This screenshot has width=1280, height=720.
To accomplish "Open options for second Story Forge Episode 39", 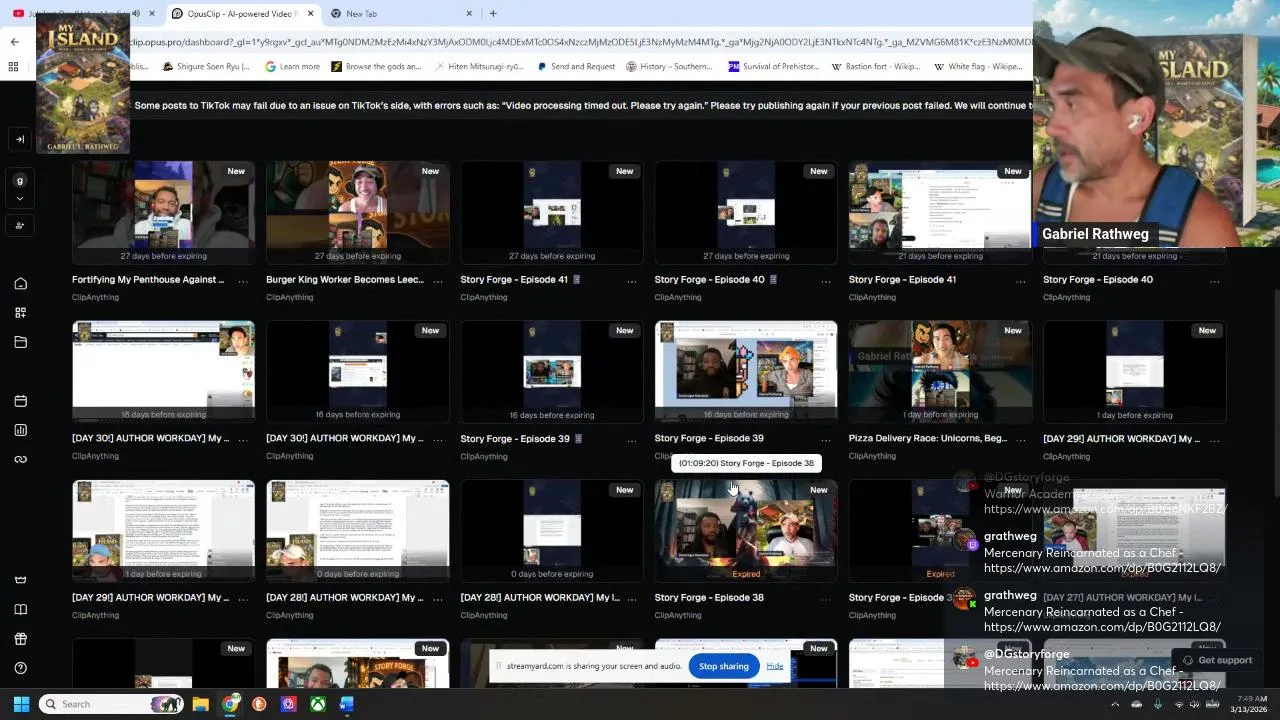I will click(826, 440).
